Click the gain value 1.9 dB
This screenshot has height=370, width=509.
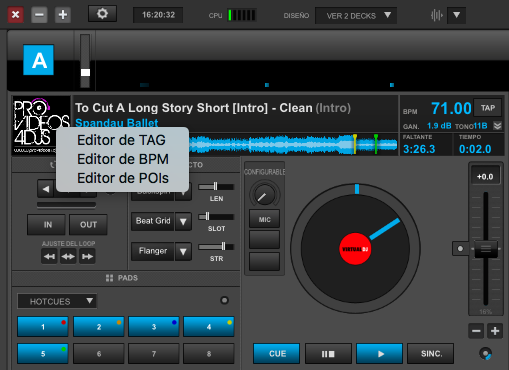point(439,126)
